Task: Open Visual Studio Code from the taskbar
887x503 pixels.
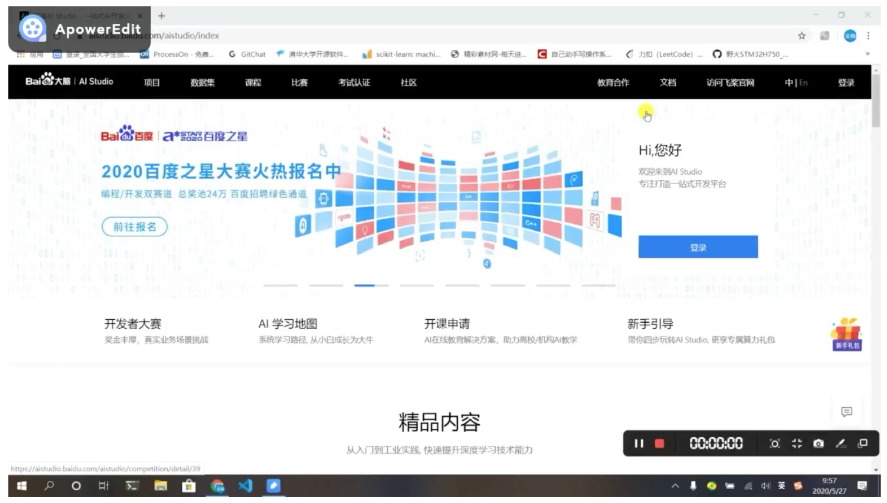Action: 245,486
